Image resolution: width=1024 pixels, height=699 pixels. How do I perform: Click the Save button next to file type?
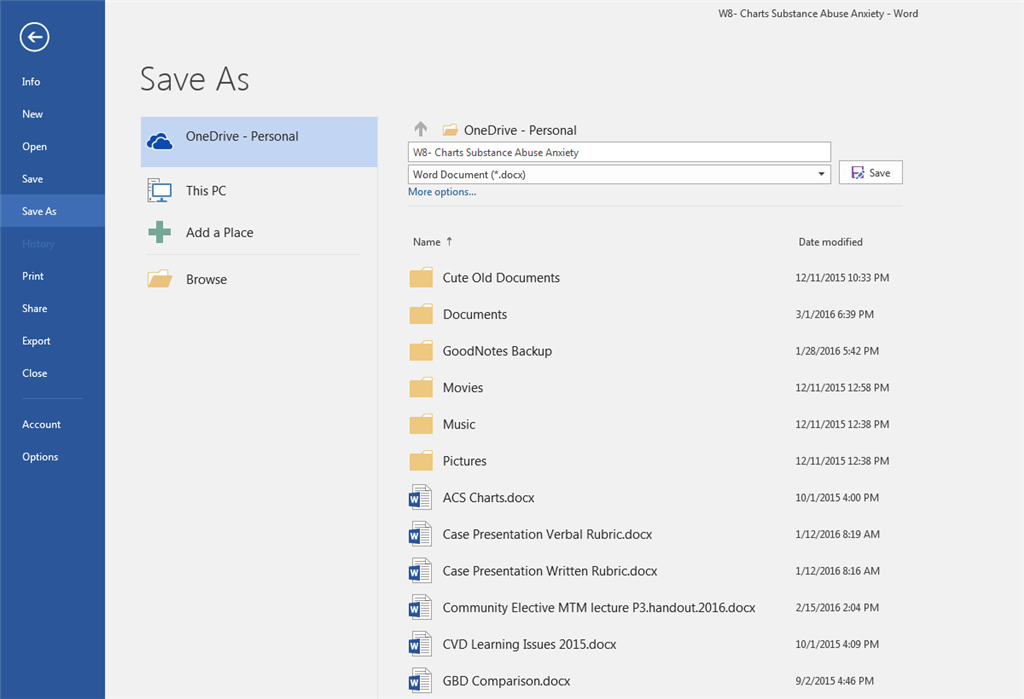[x=871, y=172]
